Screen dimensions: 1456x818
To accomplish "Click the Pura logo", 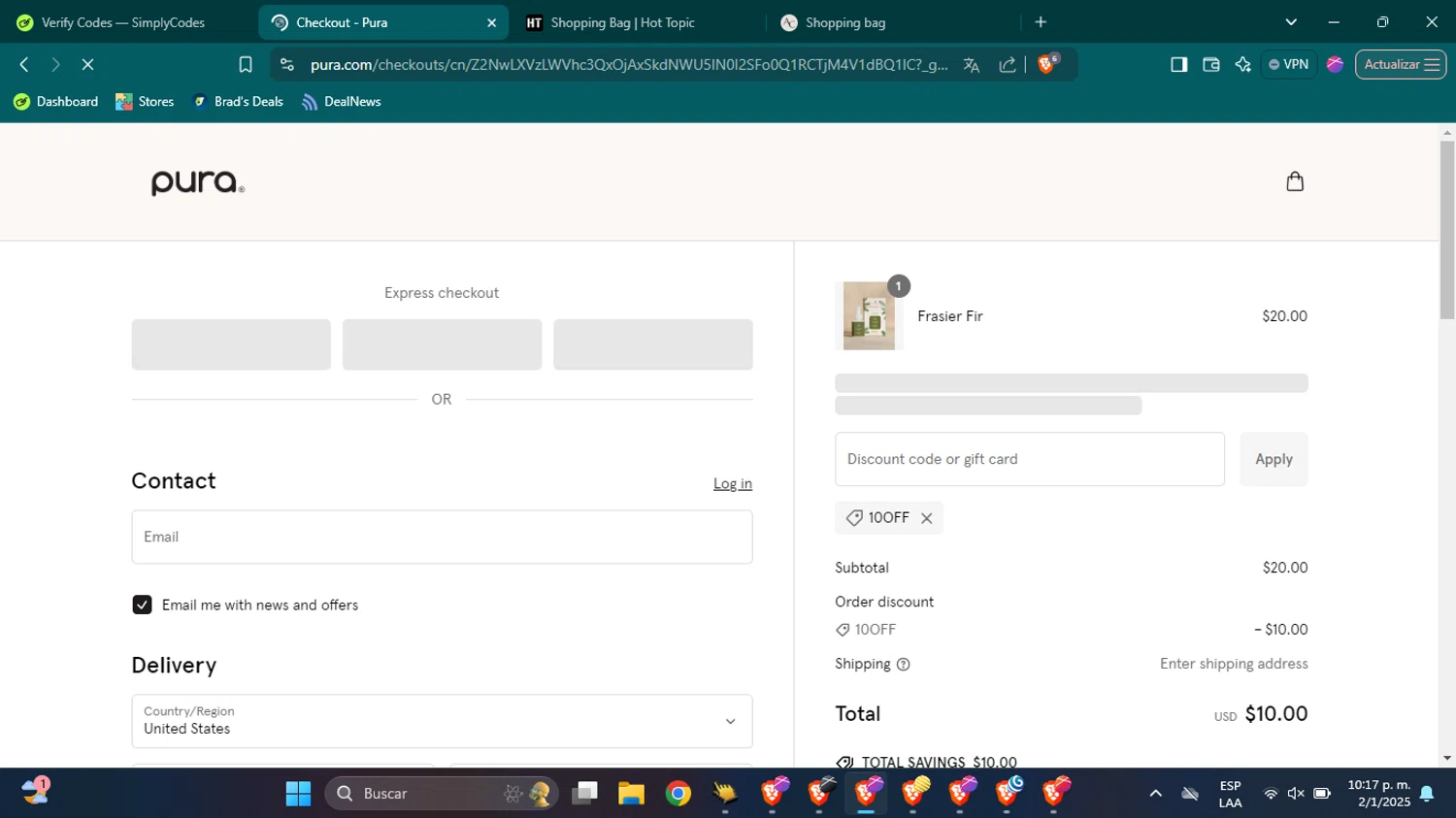I will click(x=198, y=182).
